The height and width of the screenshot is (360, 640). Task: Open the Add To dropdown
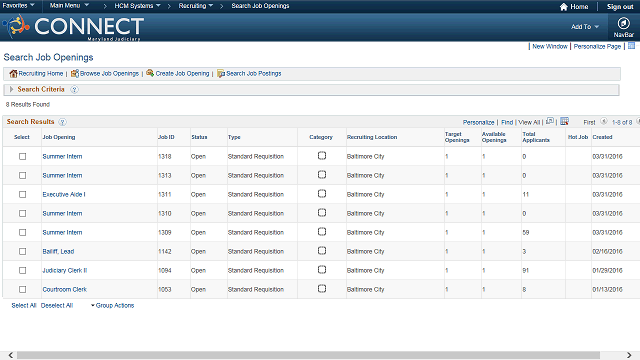coord(585,27)
